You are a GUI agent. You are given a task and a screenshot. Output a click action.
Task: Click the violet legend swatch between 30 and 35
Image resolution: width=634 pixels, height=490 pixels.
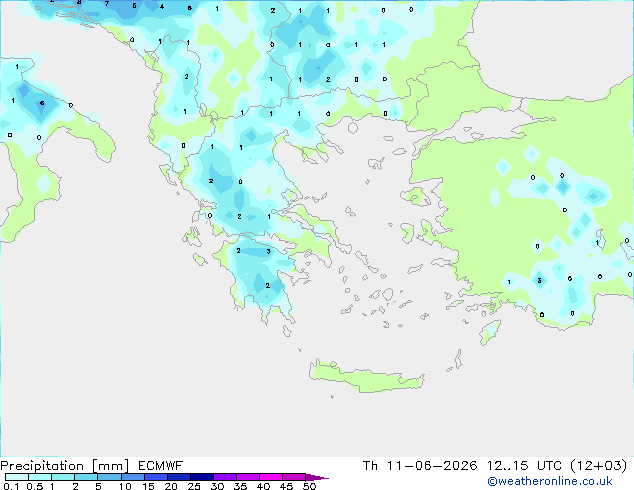click(x=225, y=477)
